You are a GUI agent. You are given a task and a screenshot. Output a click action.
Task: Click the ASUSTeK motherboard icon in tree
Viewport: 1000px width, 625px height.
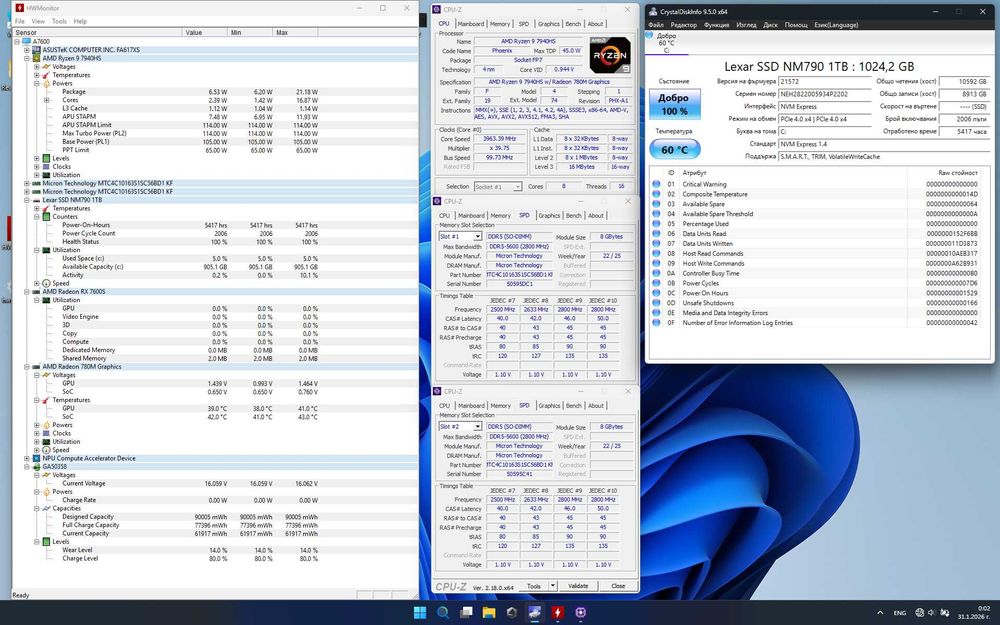coord(37,50)
